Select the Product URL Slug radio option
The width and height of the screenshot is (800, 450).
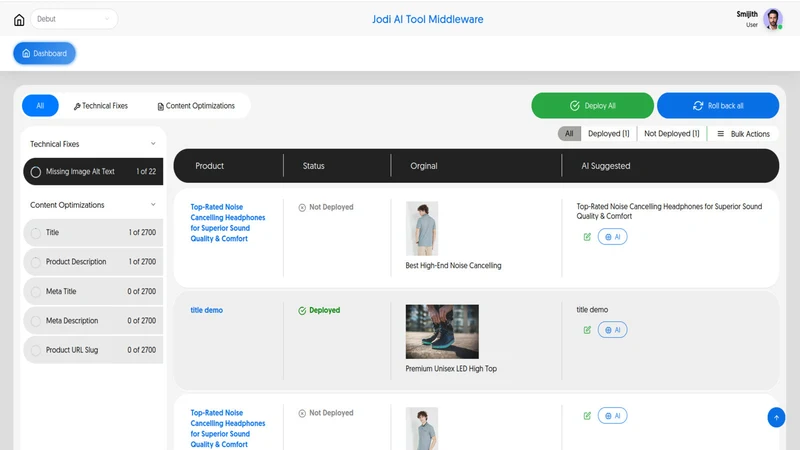point(36,351)
